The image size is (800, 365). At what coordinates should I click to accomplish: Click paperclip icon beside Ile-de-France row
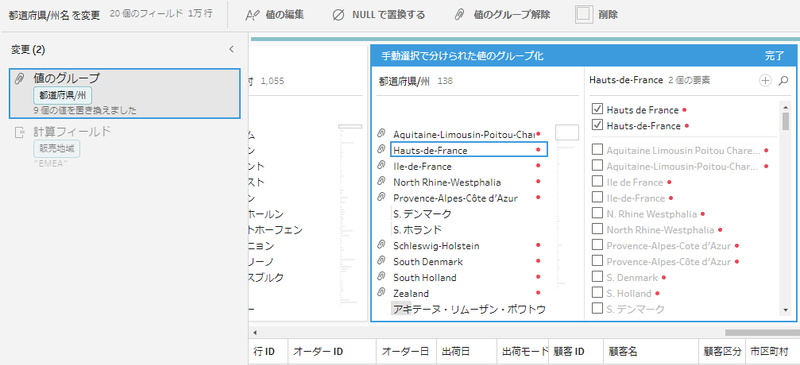click(381, 165)
